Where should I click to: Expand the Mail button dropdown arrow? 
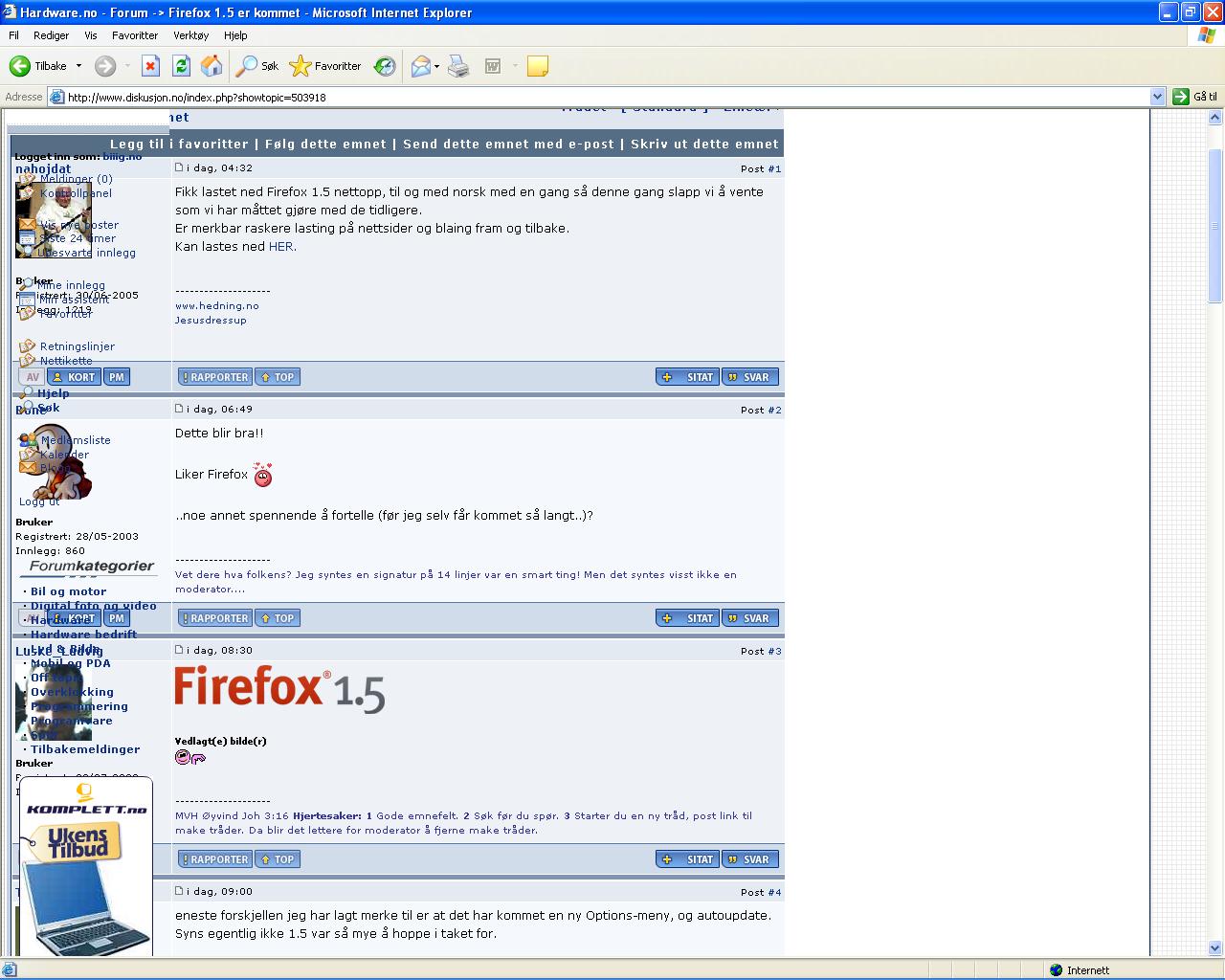click(x=436, y=66)
